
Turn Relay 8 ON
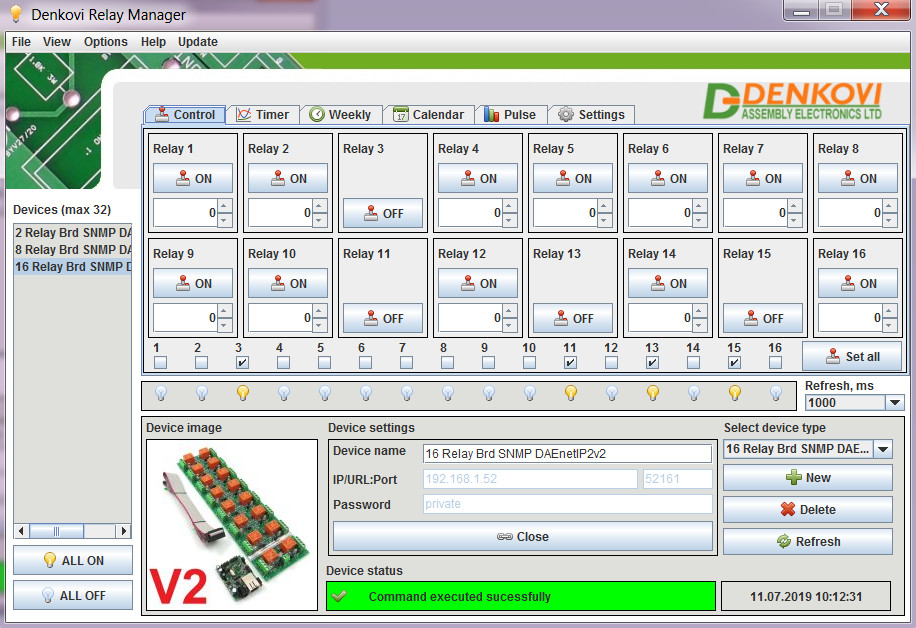pyautogui.click(x=858, y=178)
